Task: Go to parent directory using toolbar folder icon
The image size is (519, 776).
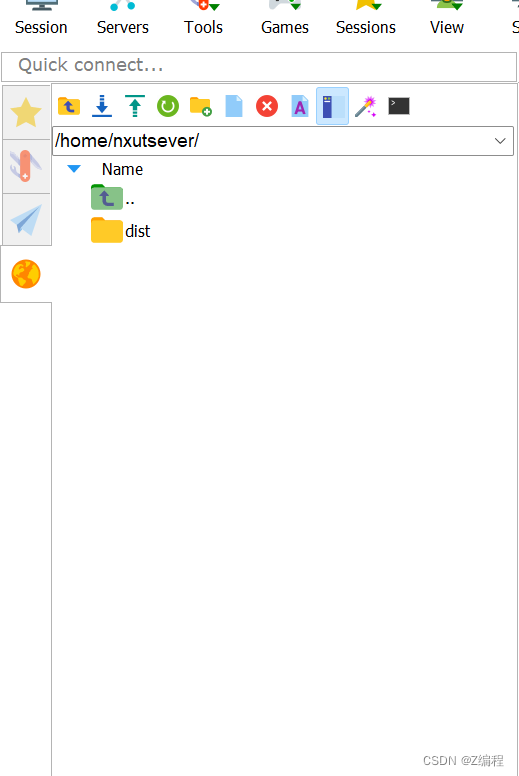Action: pyautogui.click(x=69, y=106)
